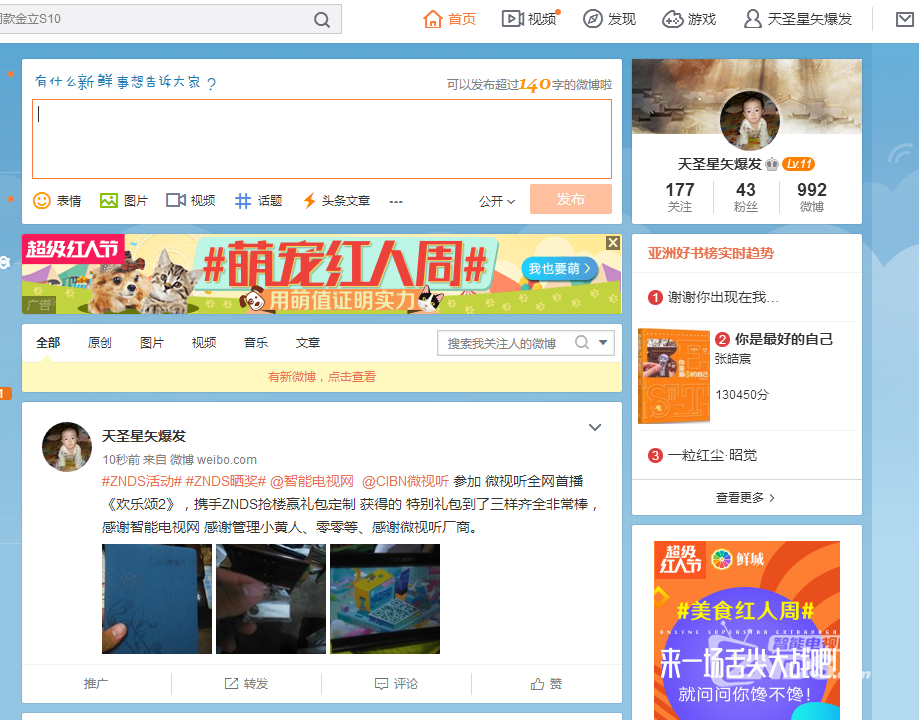Select the 文章 feed tab
This screenshot has height=720, width=919.
[308, 342]
